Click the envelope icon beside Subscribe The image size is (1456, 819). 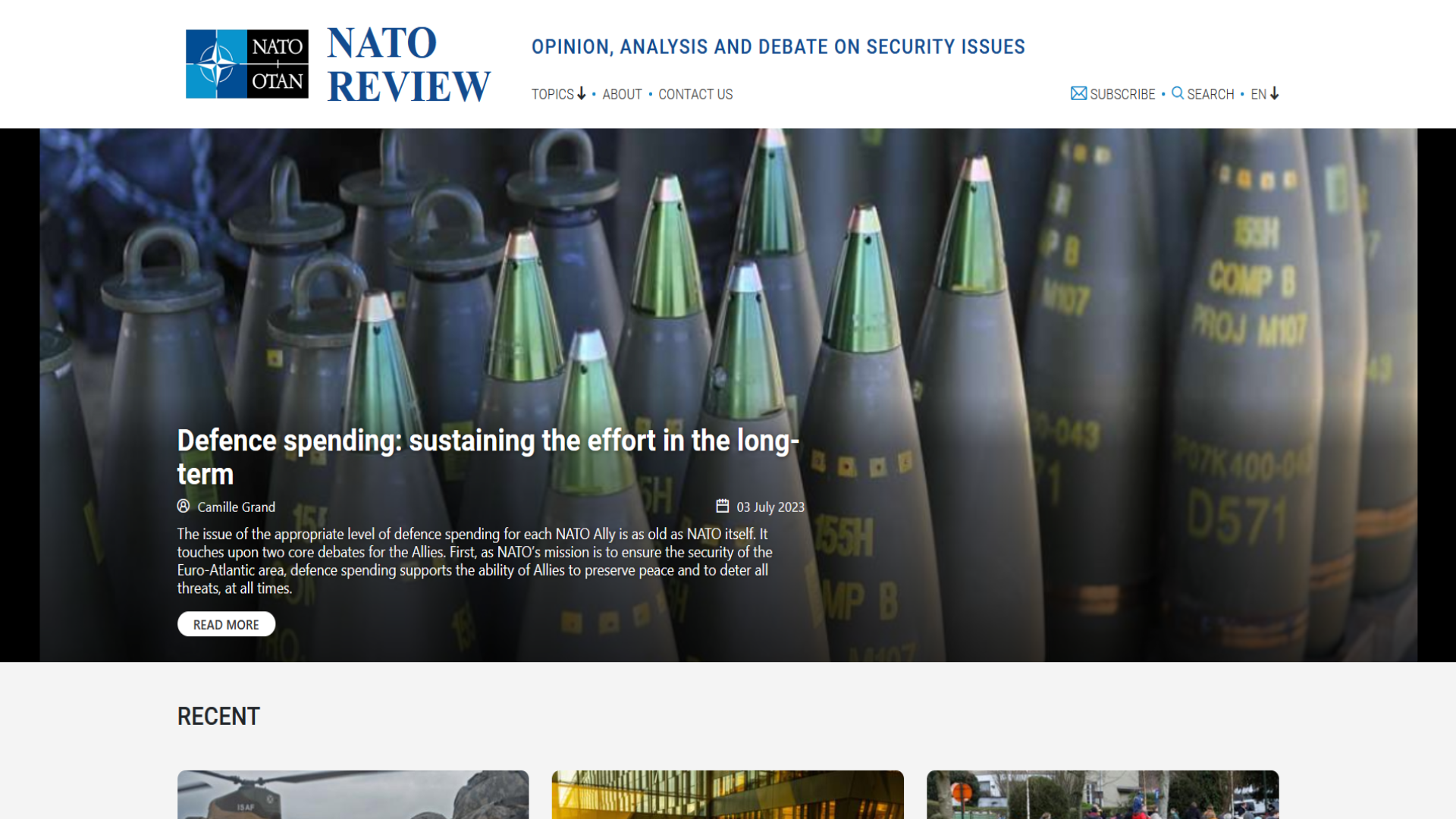1078,93
